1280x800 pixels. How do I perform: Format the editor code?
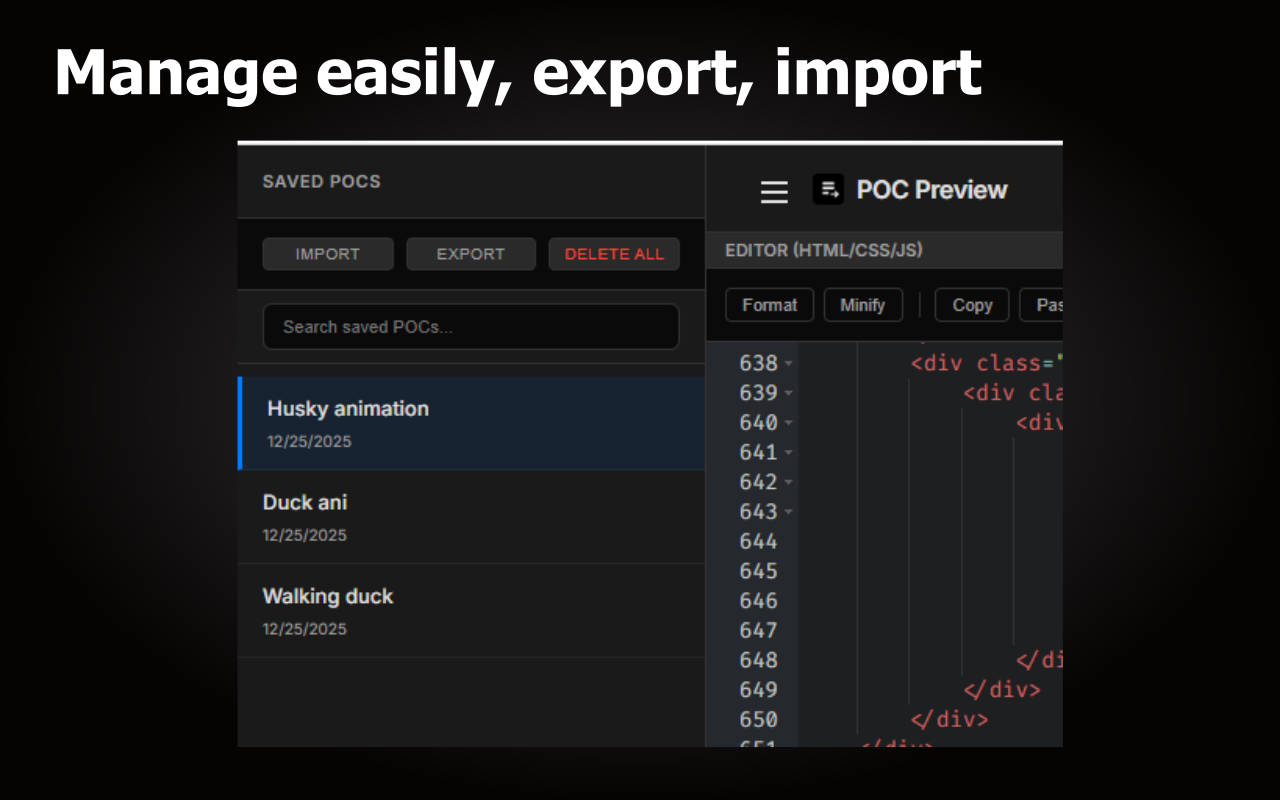(769, 305)
